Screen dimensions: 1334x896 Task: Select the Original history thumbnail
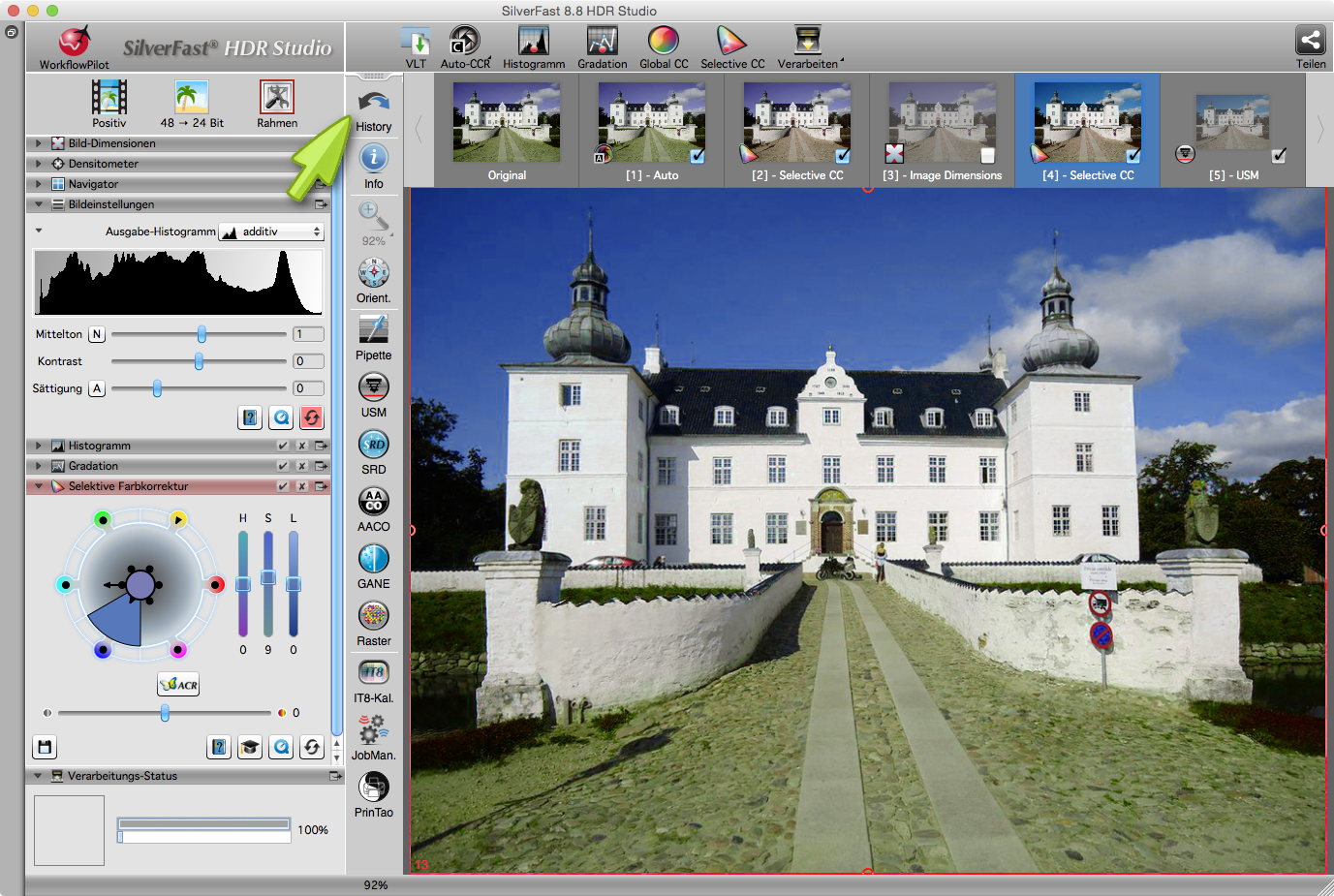[x=507, y=124]
